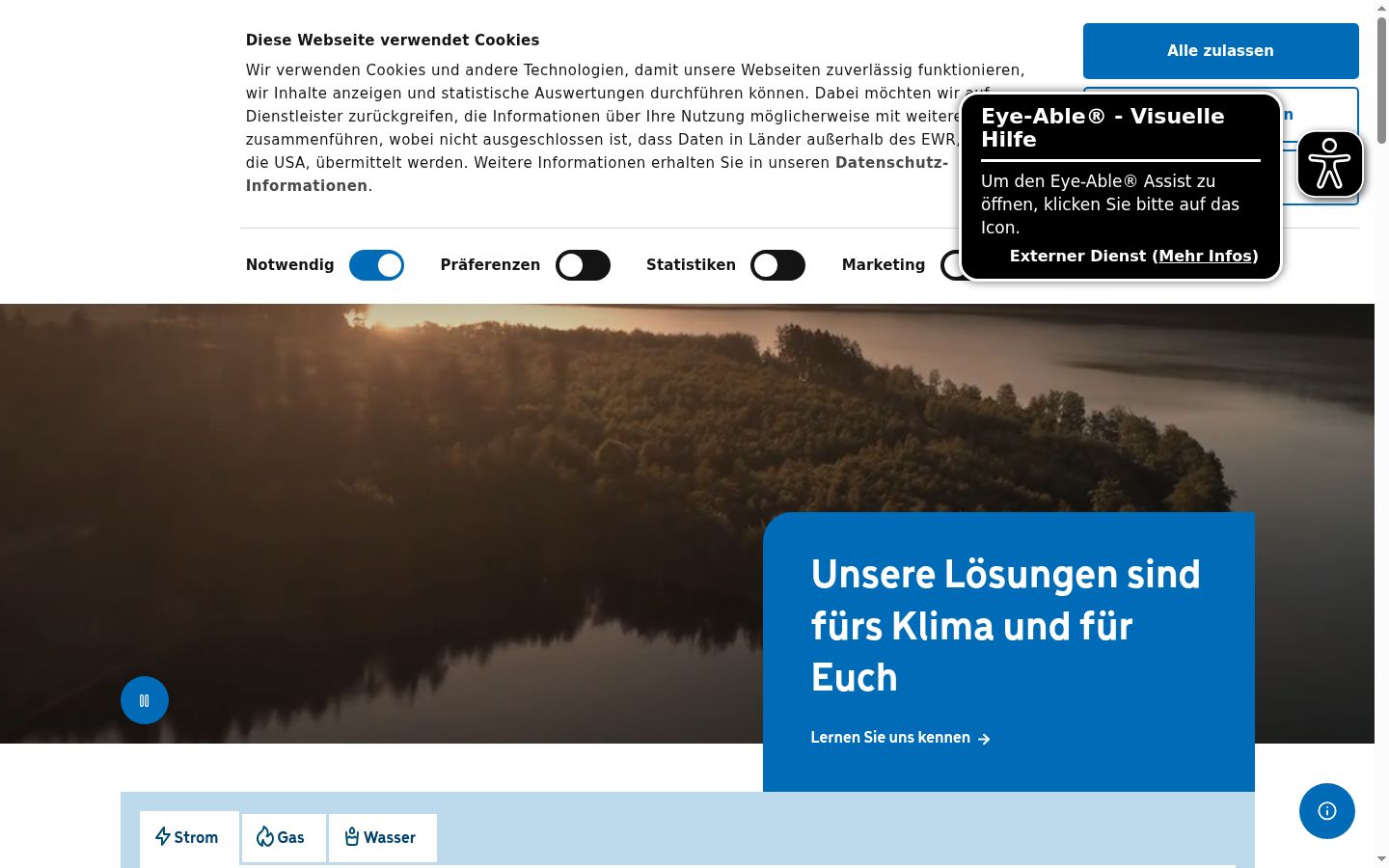Viewport: 1389px width, 868px height.
Task: Open the Eye-Able accessibility assistant icon
Action: [x=1329, y=164]
